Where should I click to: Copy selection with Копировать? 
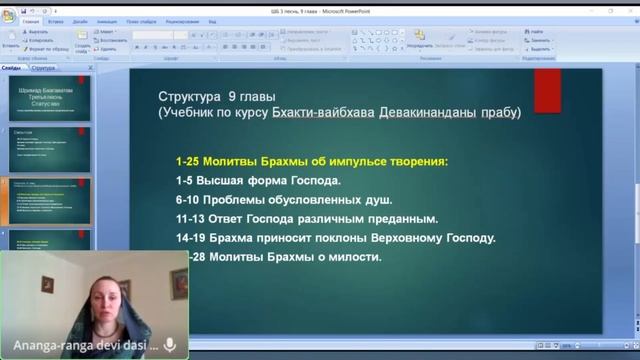(x=38, y=40)
